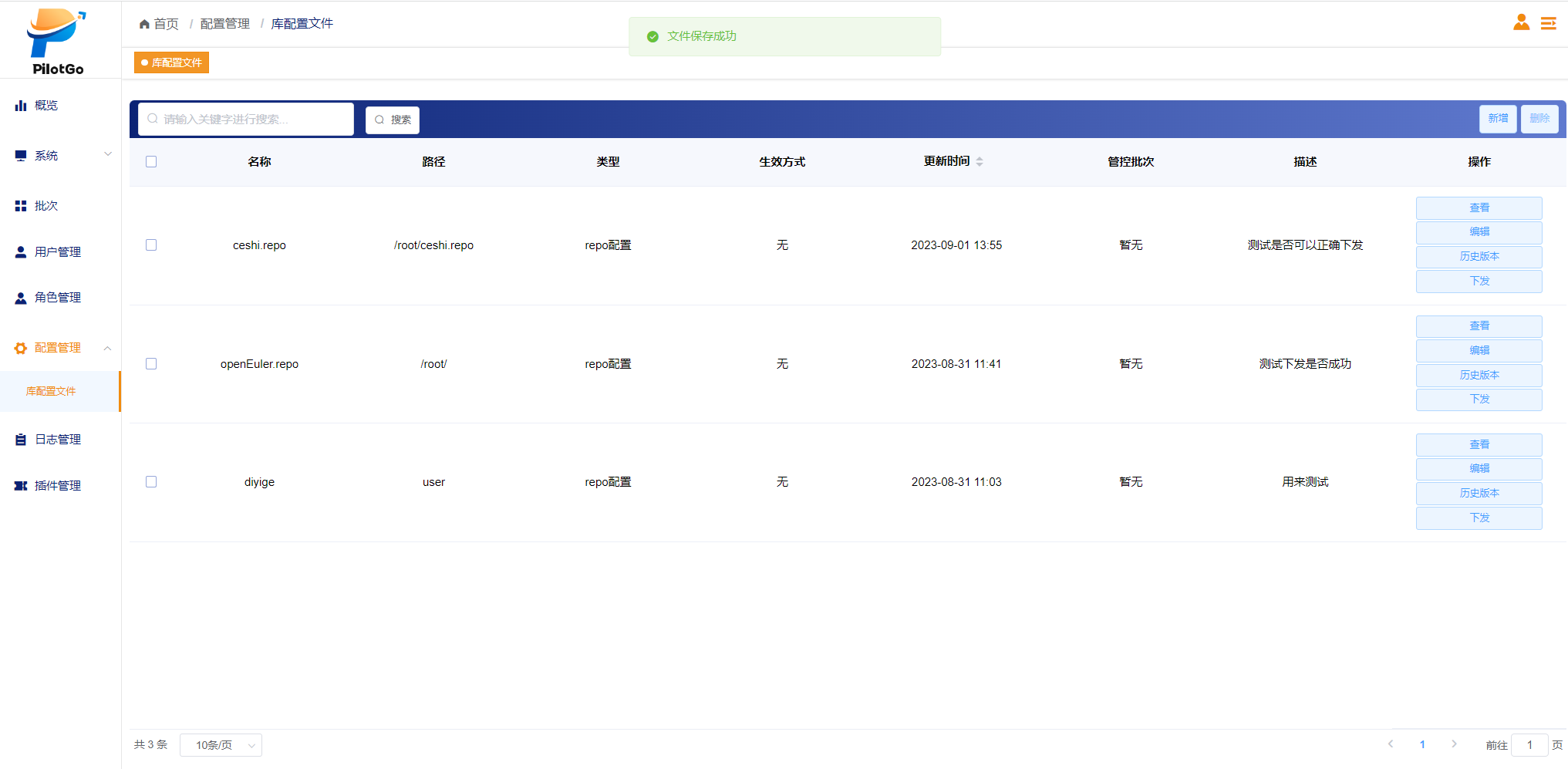Open the user profile avatar icon
This screenshot has height=769, width=1568.
coord(1521,22)
